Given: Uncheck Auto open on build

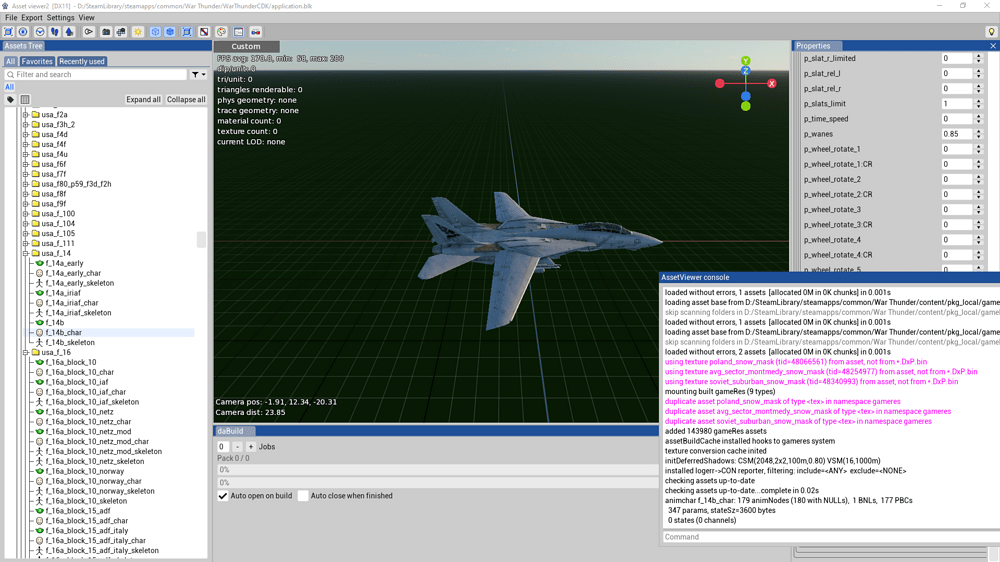Looking at the screenshot, I should [x=223, y=496].
